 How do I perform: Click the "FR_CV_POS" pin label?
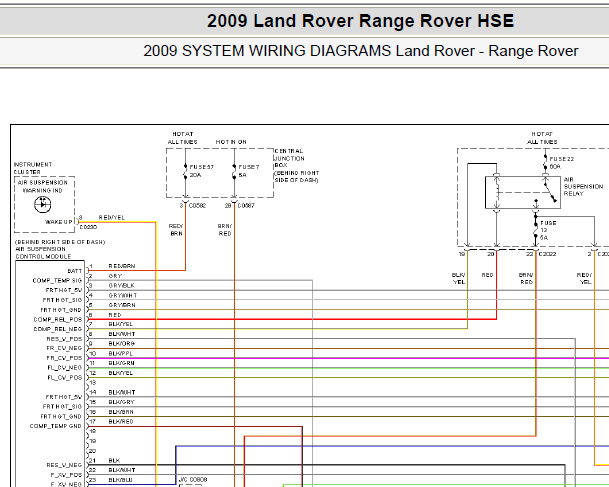coord(64,358)
